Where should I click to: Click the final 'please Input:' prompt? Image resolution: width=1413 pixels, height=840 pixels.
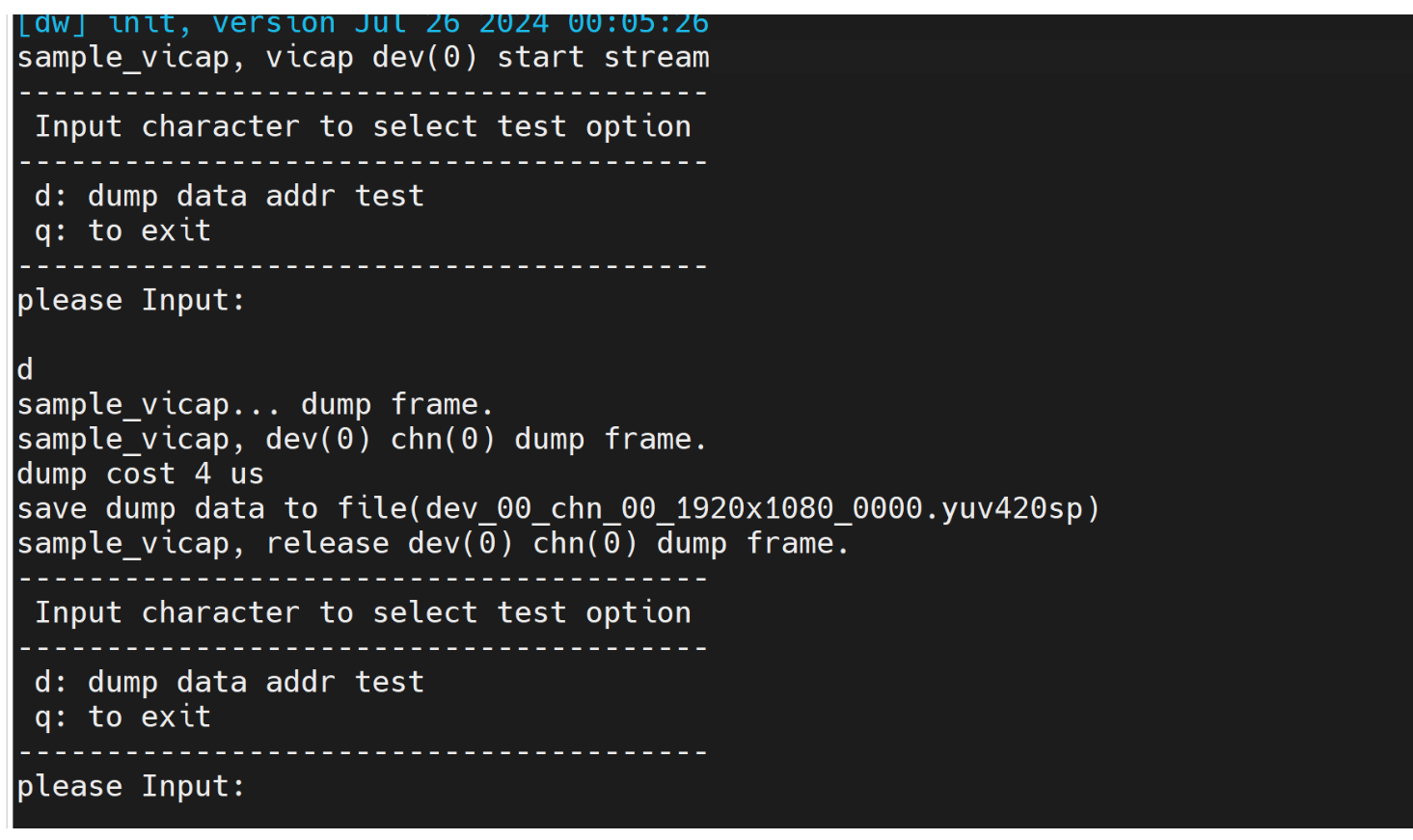(x=131, y=787)
